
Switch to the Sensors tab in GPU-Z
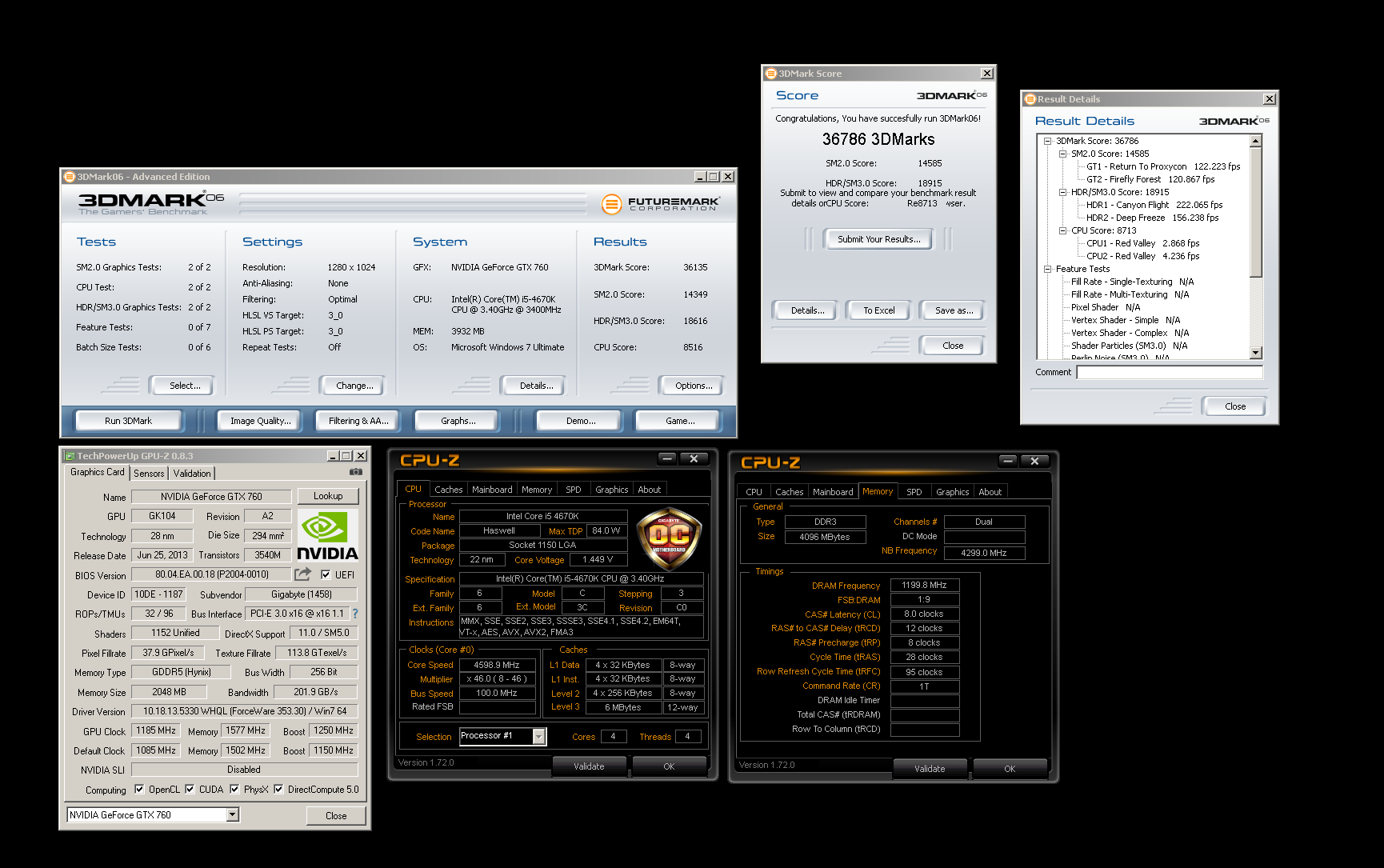pos(149,473)
